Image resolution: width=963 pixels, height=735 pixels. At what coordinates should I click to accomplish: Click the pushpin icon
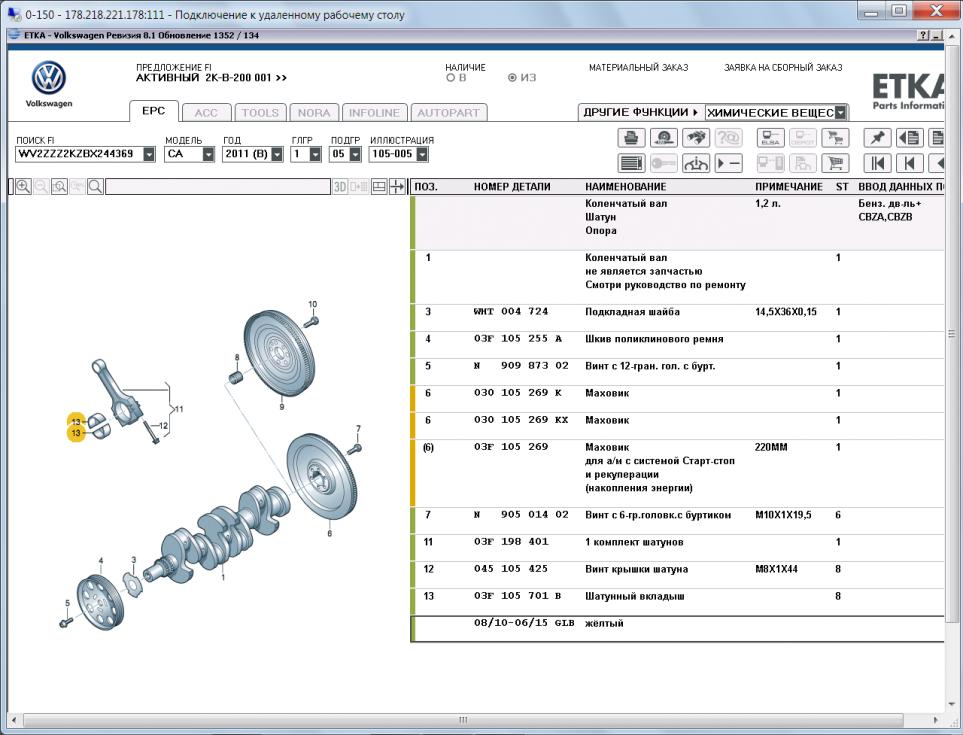877,138
